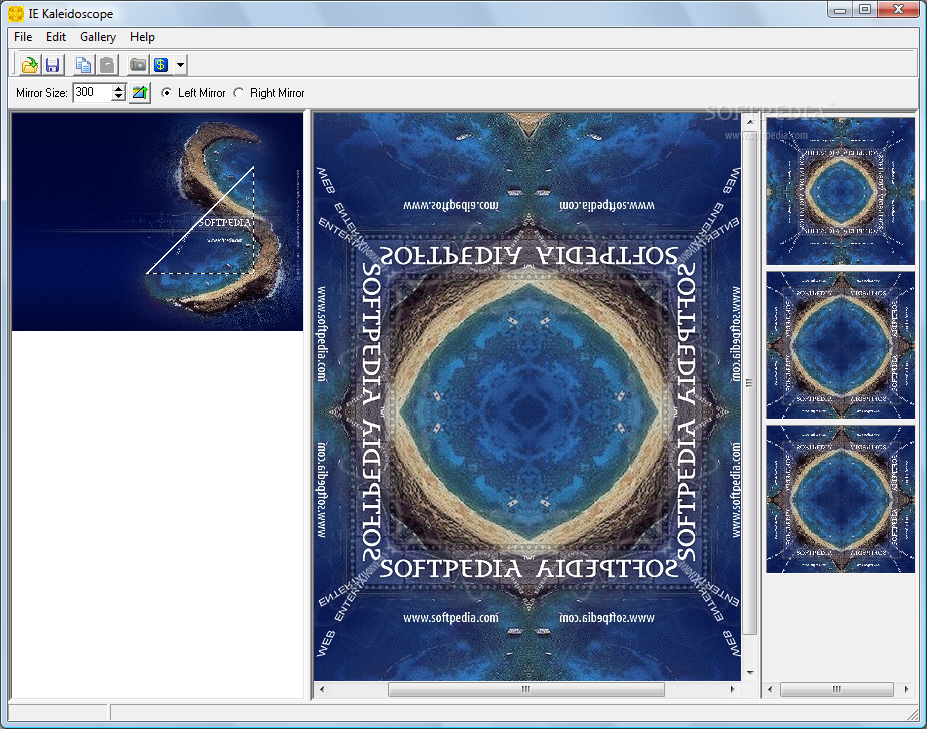Viewport: 927px width, 729px height.
Task: Increase Mirror Size with the up spinner arrow
Action: coord(119,88)
